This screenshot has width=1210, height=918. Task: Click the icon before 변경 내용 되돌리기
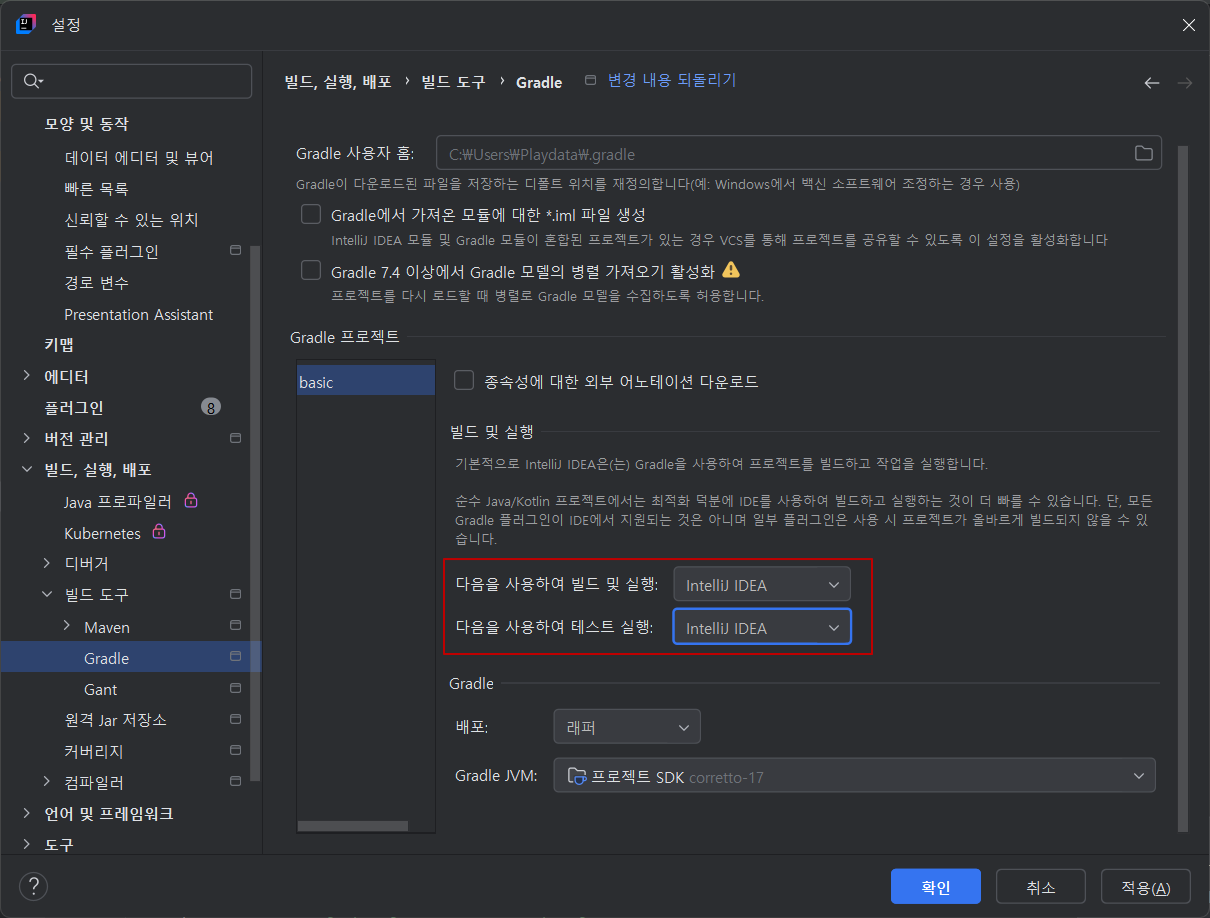(x=590, y=80)
